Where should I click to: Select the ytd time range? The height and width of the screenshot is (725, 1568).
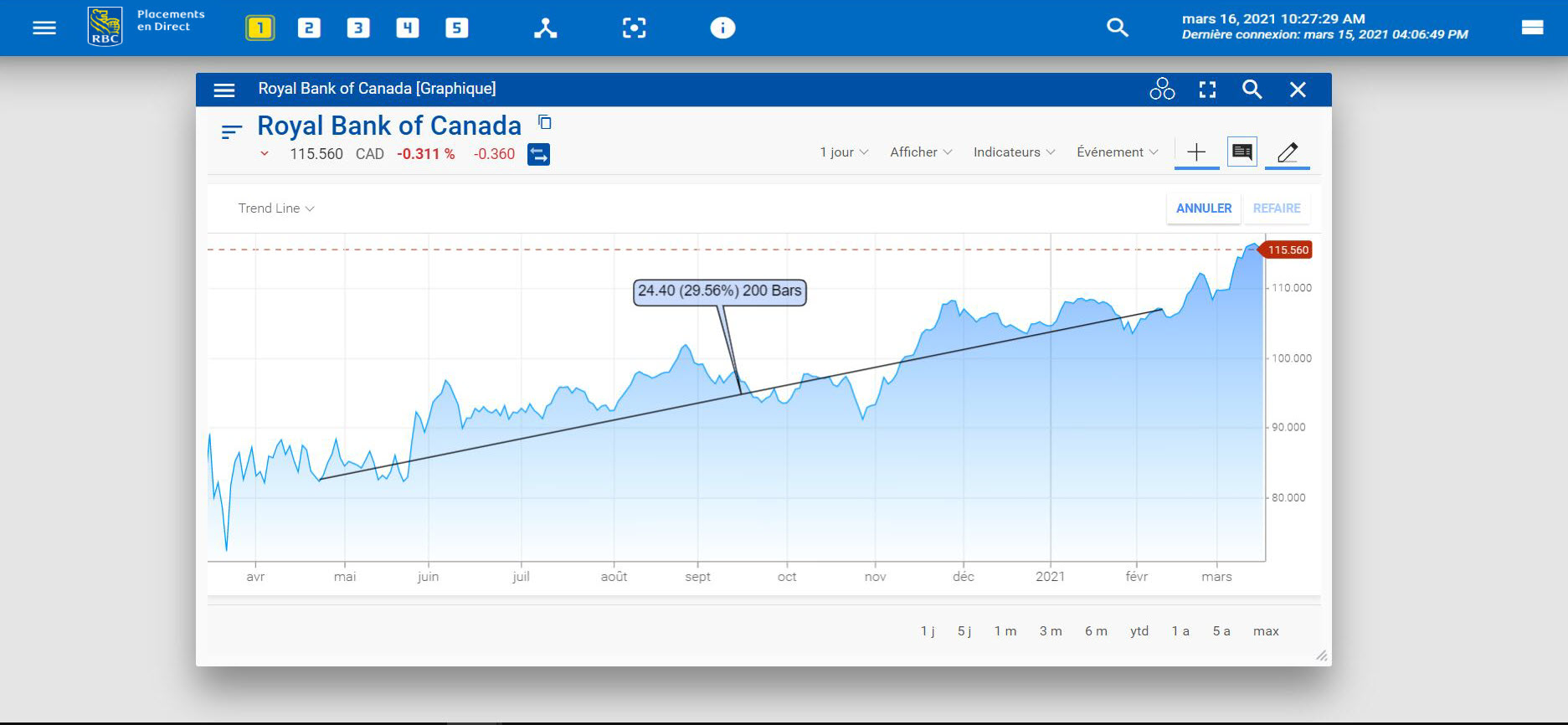1139,631
